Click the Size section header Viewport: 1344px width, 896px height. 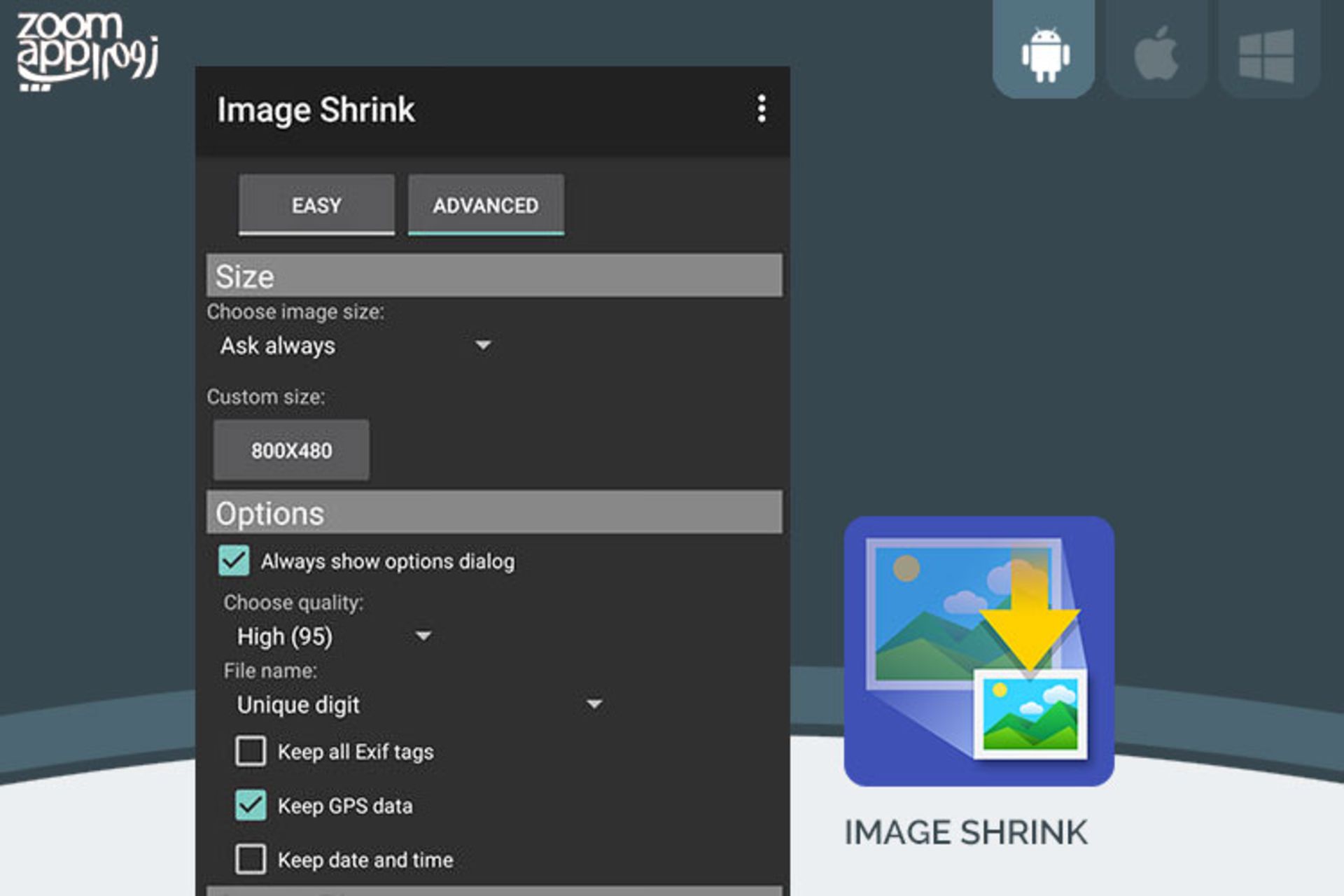click(x=494, y=276)
